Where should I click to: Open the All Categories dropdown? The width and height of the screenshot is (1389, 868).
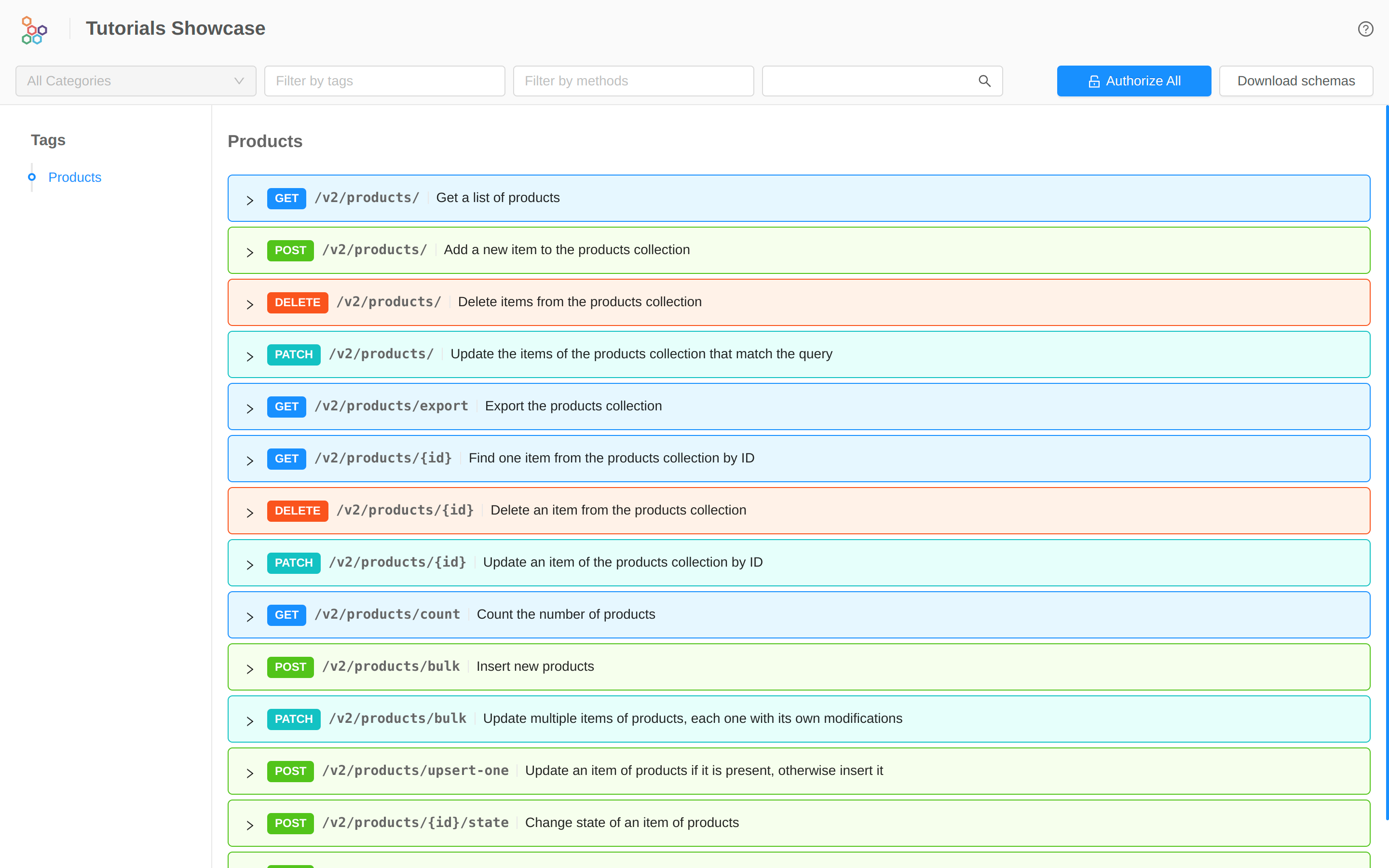coord(136,81)
